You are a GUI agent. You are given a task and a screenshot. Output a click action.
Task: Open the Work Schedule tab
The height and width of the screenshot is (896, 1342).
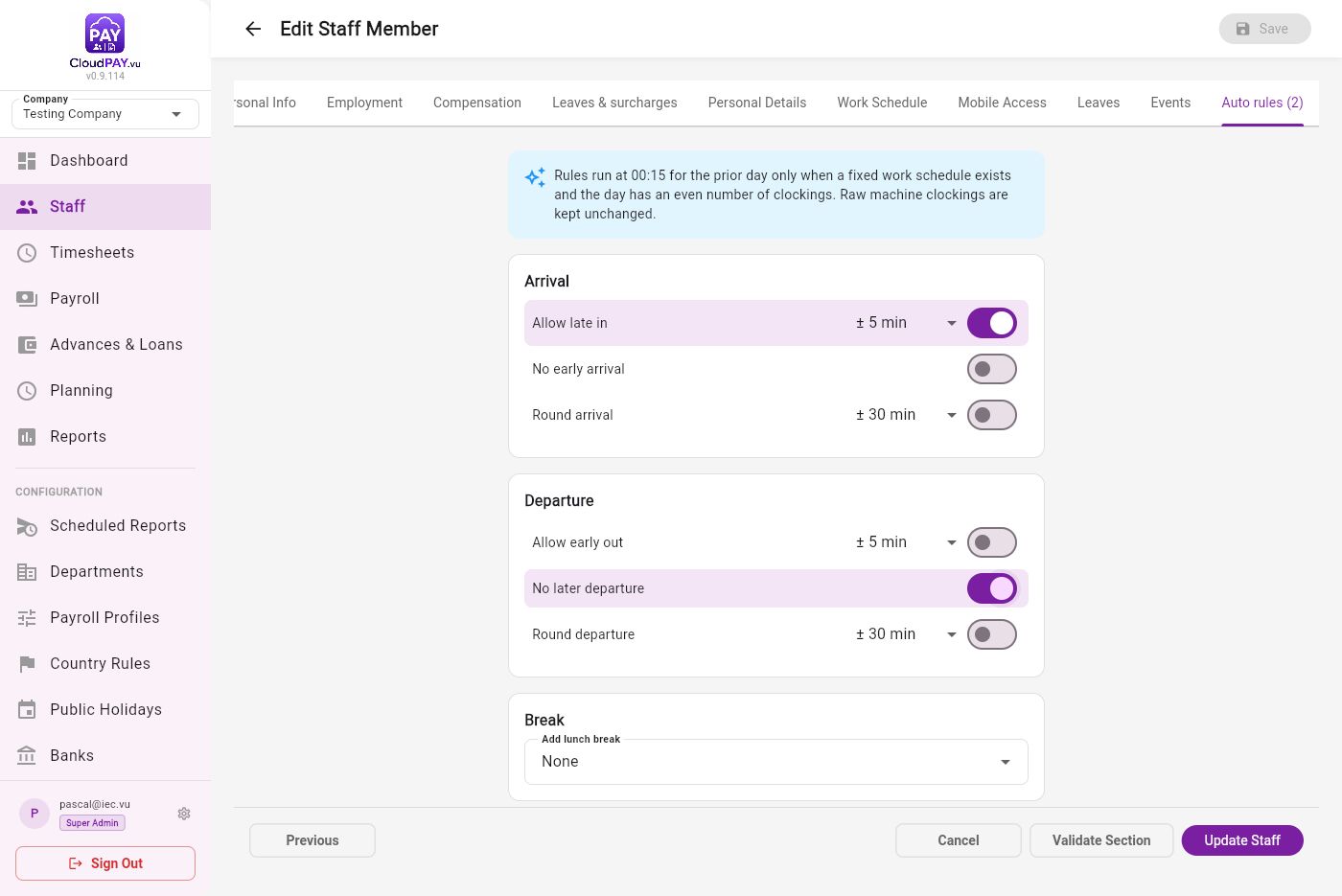tap(882, 103)
